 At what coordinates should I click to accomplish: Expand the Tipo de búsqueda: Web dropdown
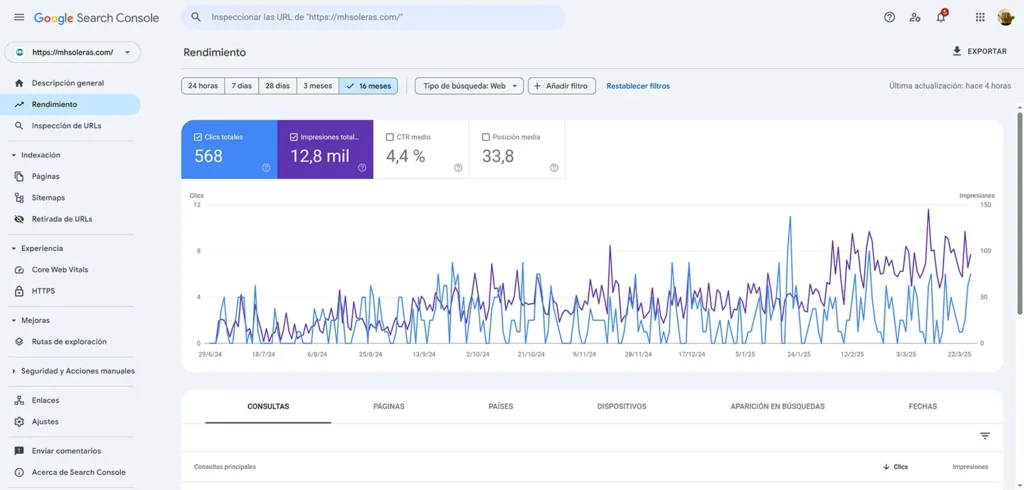pos(469,86)
